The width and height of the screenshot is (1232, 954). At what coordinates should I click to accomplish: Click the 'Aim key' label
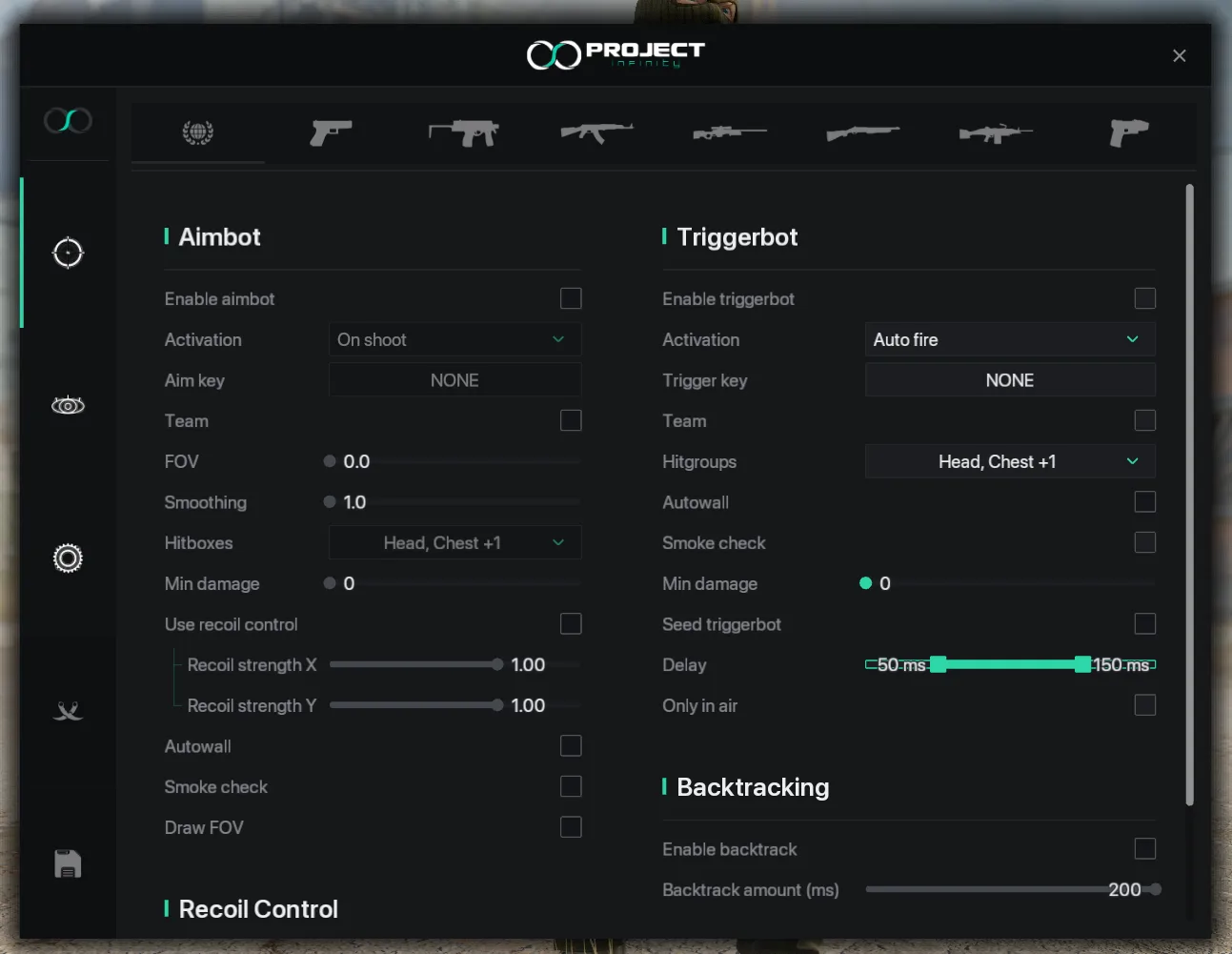[194, 380]
